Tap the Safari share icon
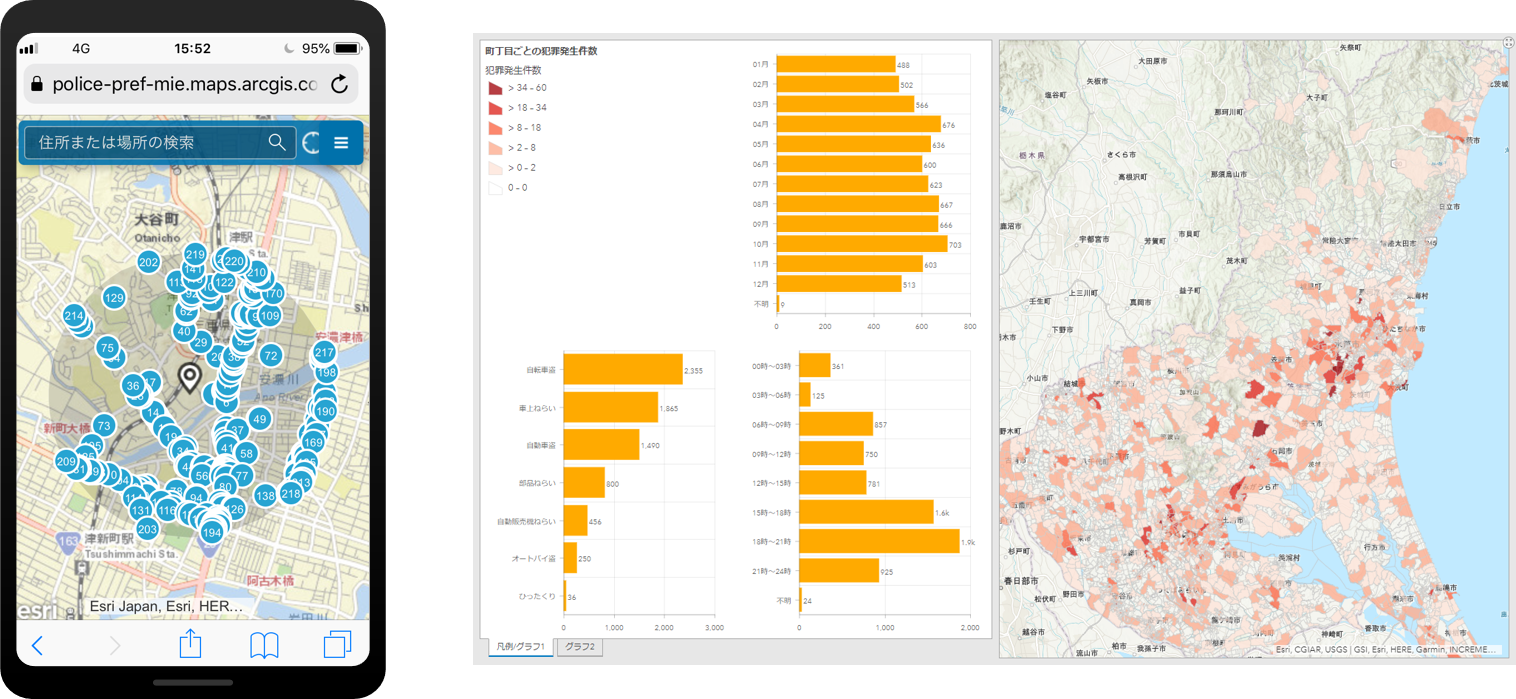 pos(190,645)
